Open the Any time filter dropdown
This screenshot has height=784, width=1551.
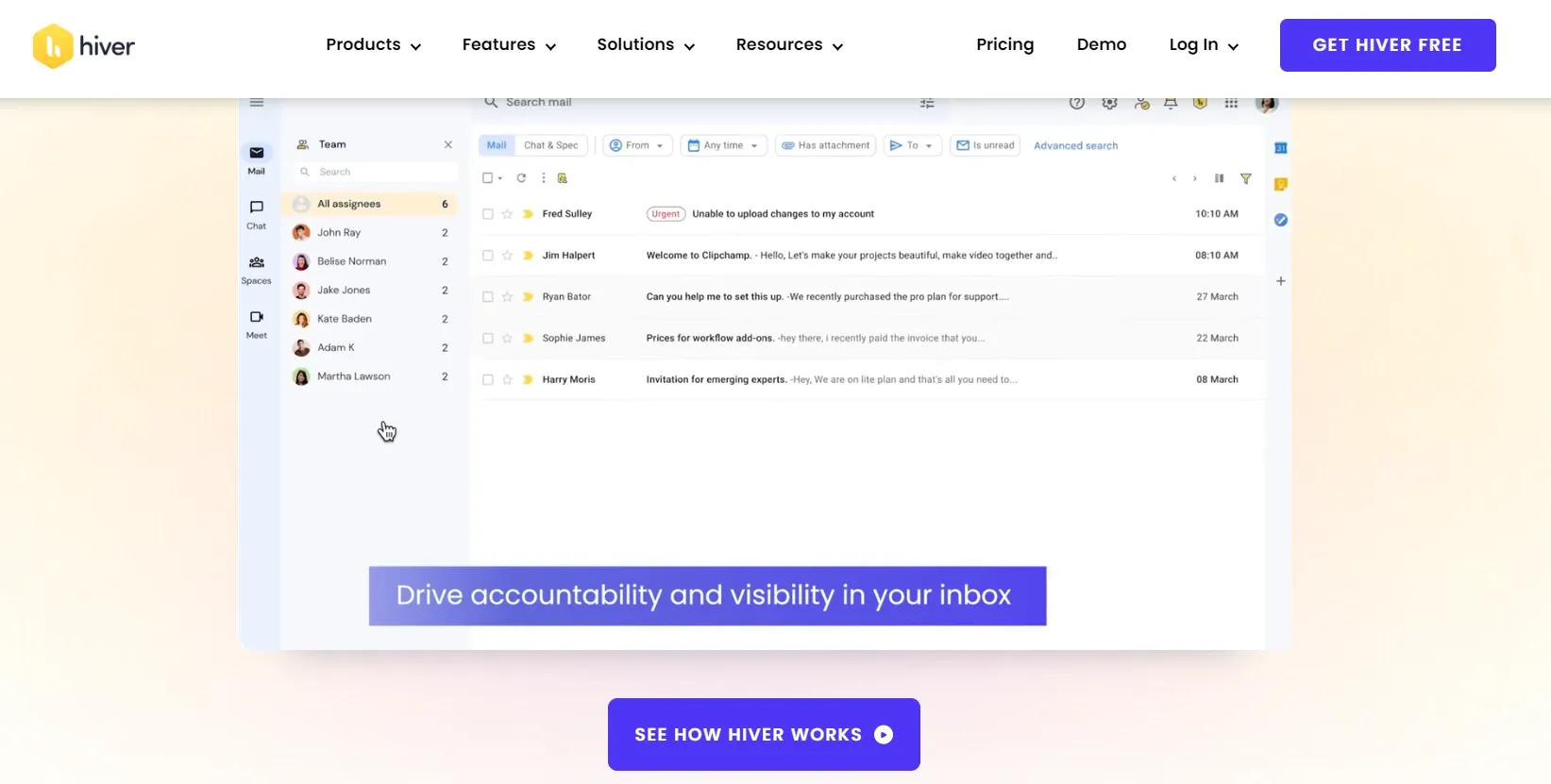723,145
